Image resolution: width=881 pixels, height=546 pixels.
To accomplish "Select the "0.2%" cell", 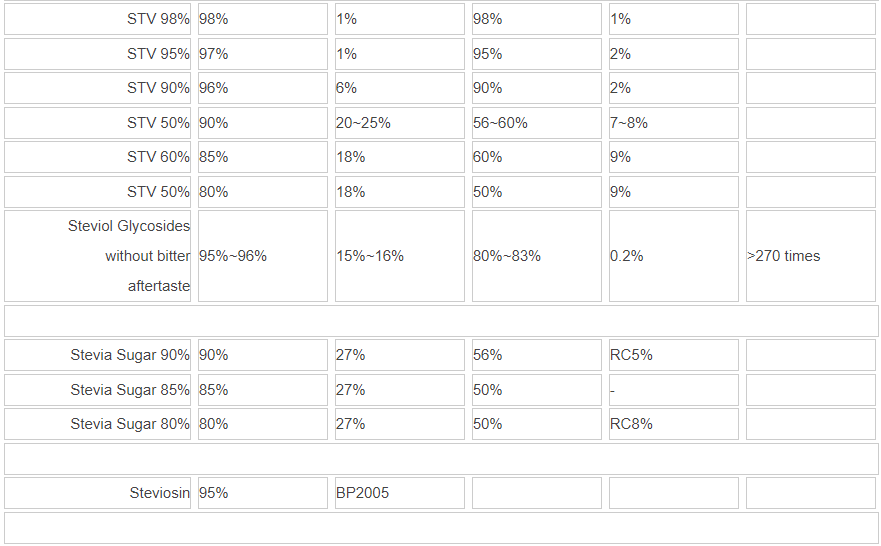I will click(x=626, y=256).
